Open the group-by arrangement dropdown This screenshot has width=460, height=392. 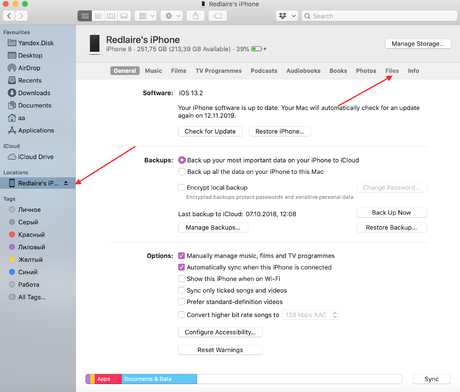point(146,16)
